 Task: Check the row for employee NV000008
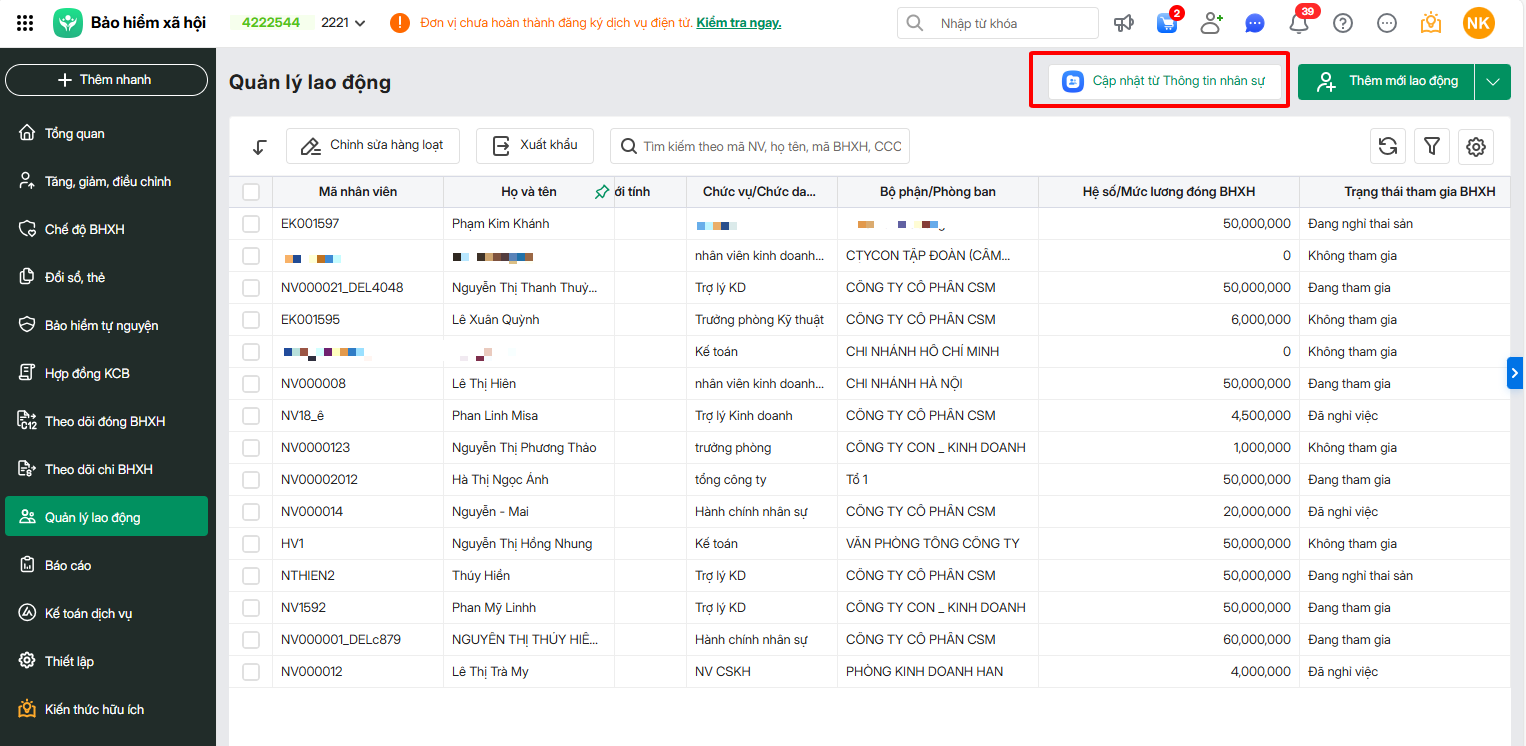(x=251, y=384)
